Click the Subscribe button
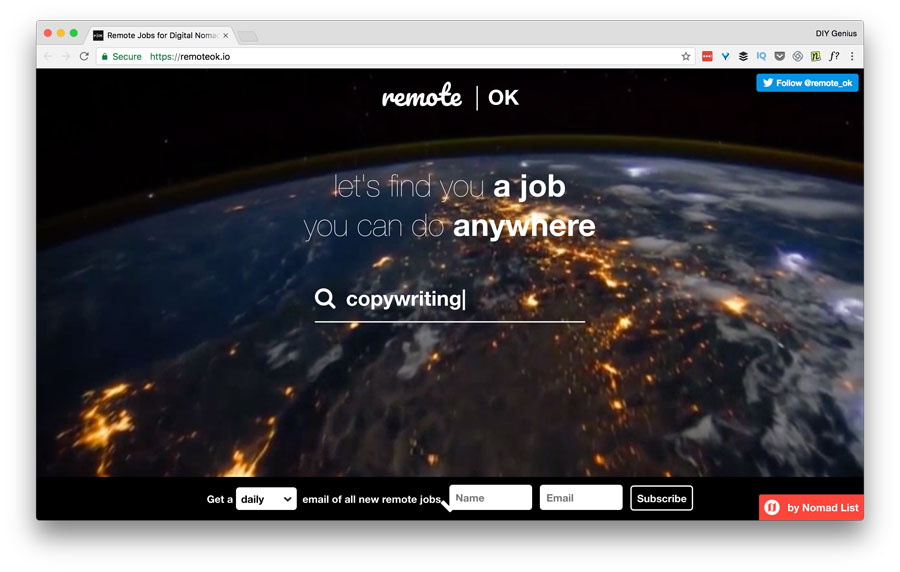 (661, 498)
